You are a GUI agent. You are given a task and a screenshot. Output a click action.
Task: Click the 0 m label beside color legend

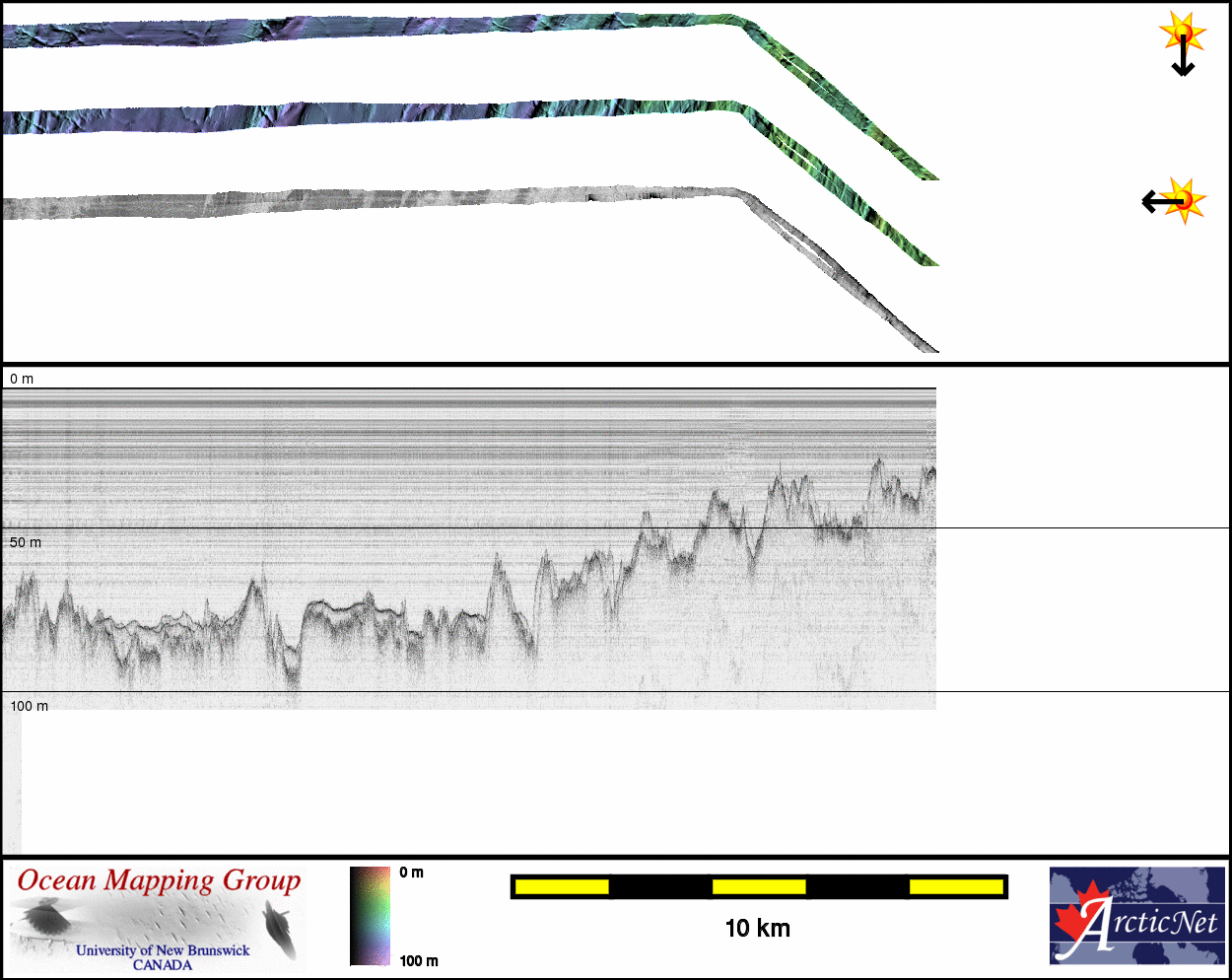click(411, 873)
